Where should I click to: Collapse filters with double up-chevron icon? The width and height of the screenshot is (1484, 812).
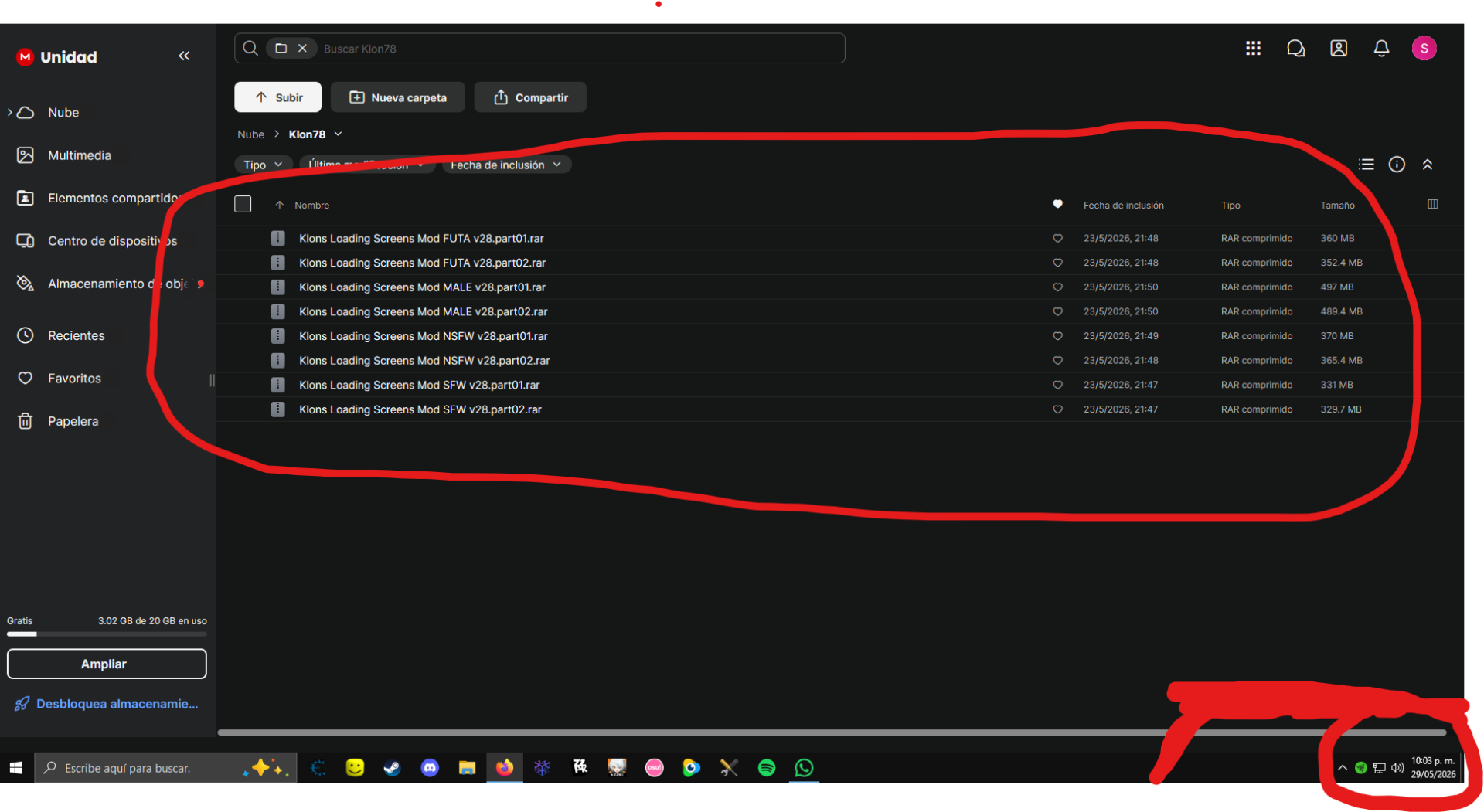tap(1428, 165)
